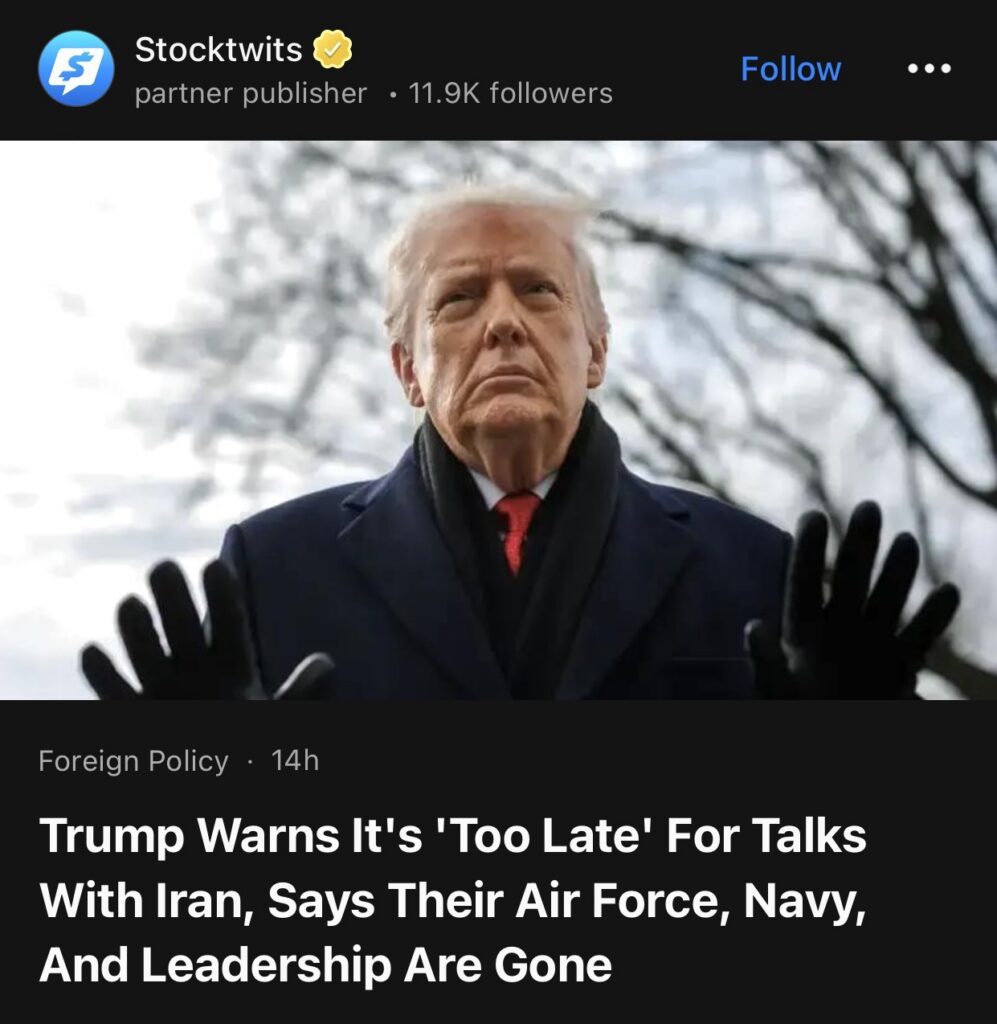Click the 14h timestamp

point(295,760)
